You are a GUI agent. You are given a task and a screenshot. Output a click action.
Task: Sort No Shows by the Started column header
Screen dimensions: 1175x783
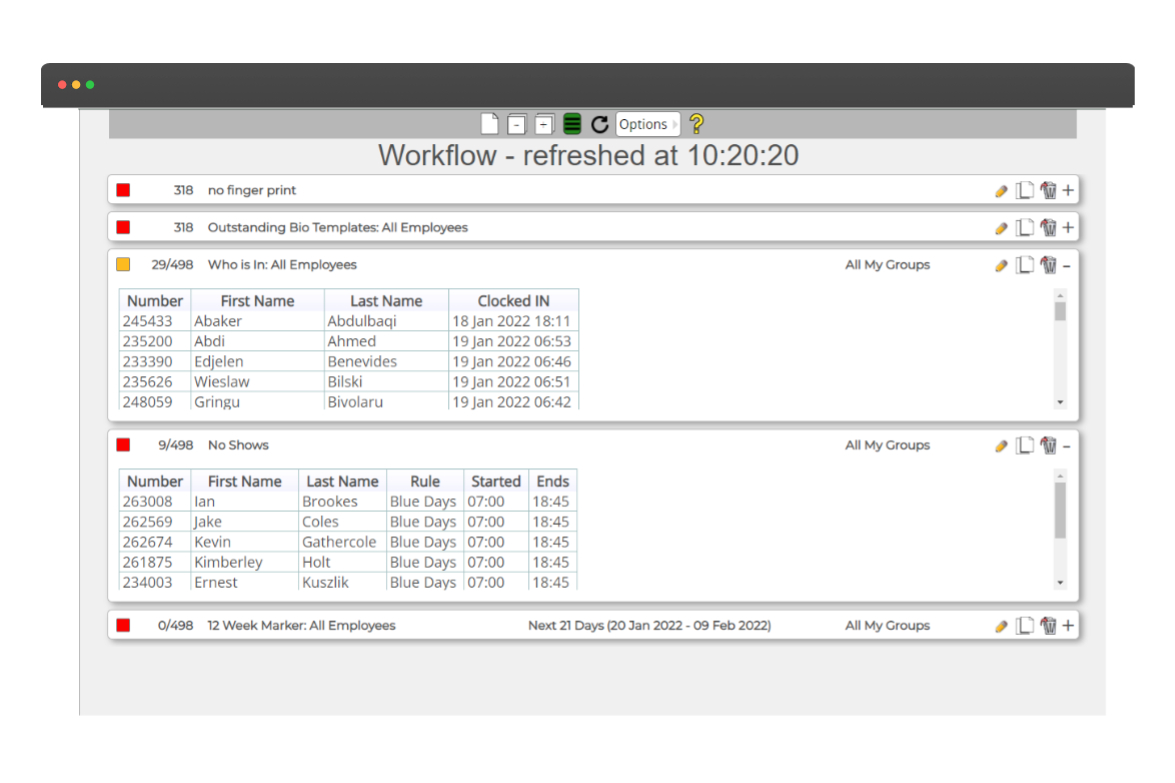tap(495, 481)
